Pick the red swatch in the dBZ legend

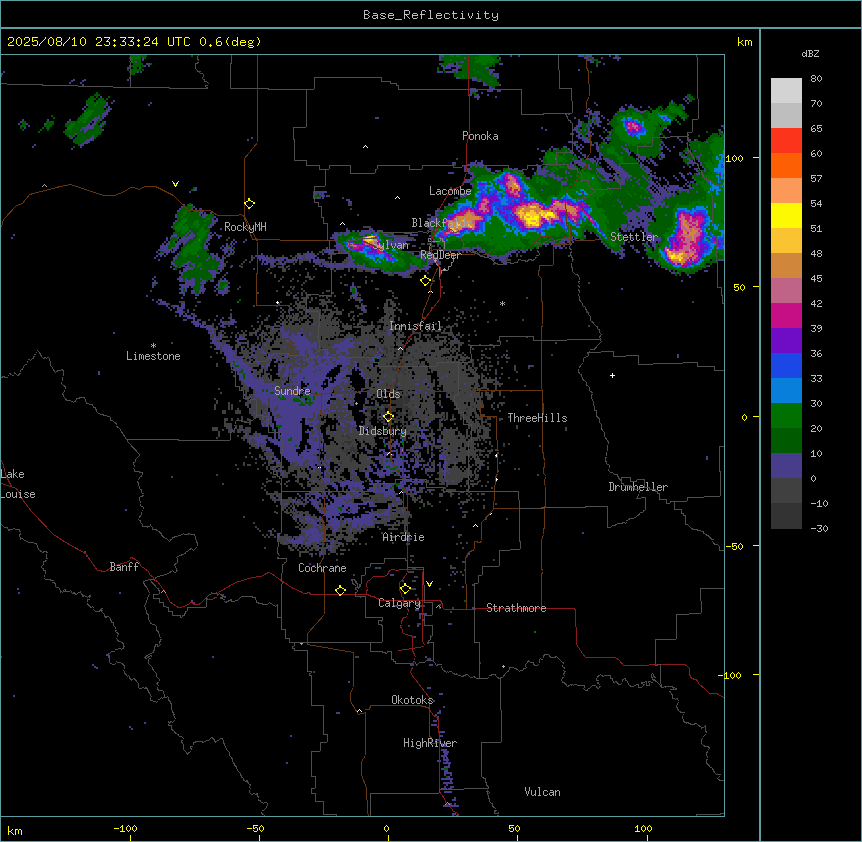point(786,141)
